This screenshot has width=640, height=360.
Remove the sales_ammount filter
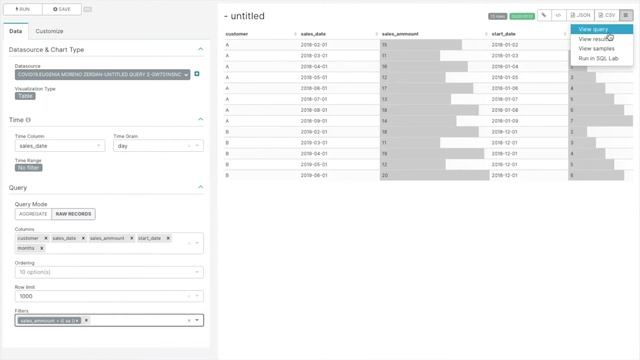(x=86, y=320)
